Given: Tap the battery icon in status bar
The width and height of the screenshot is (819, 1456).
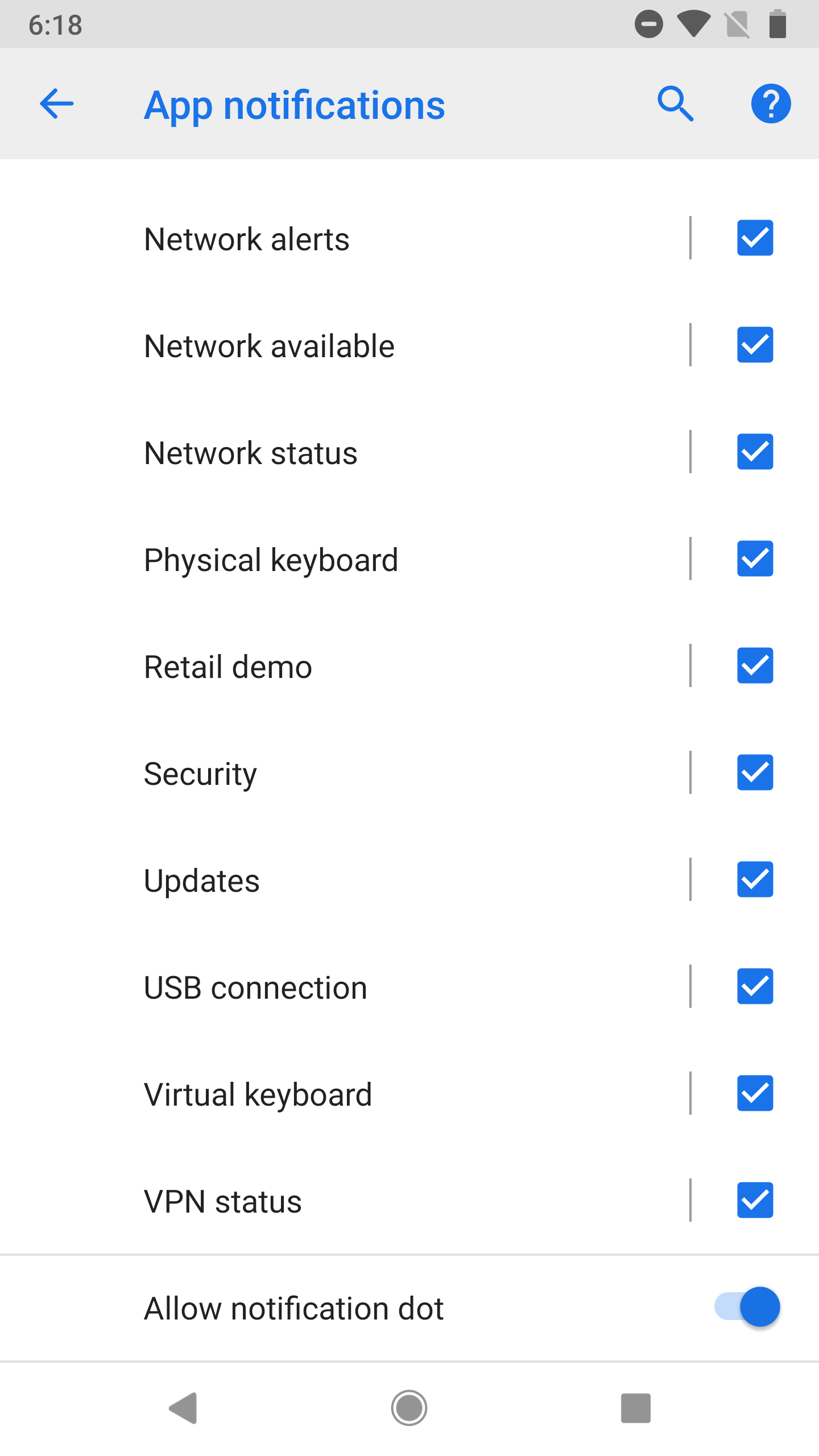Looking at the screenshot, I should tap(777, 25).
